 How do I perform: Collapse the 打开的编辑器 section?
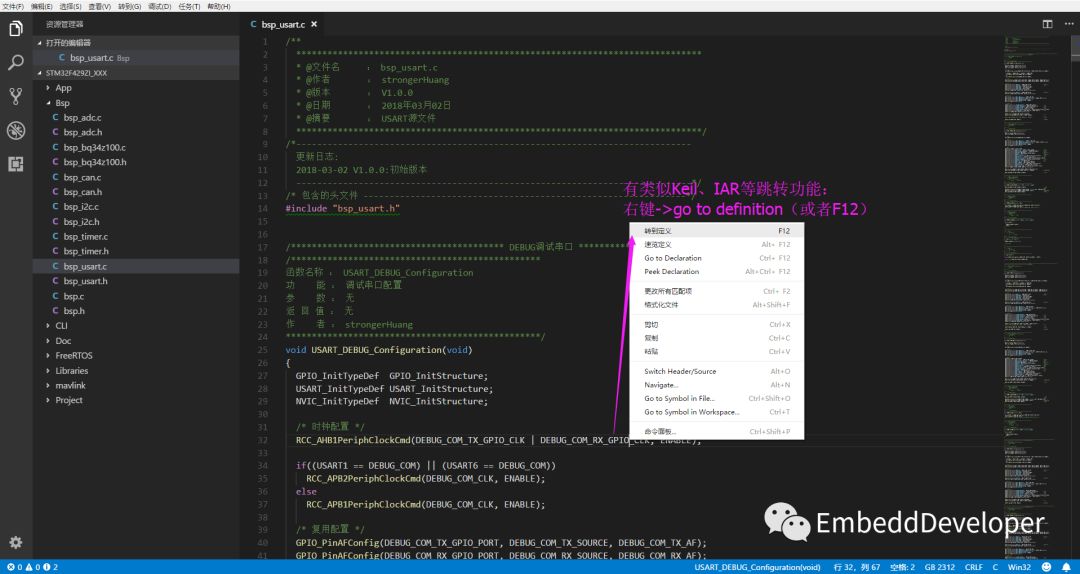pos(136,43)
